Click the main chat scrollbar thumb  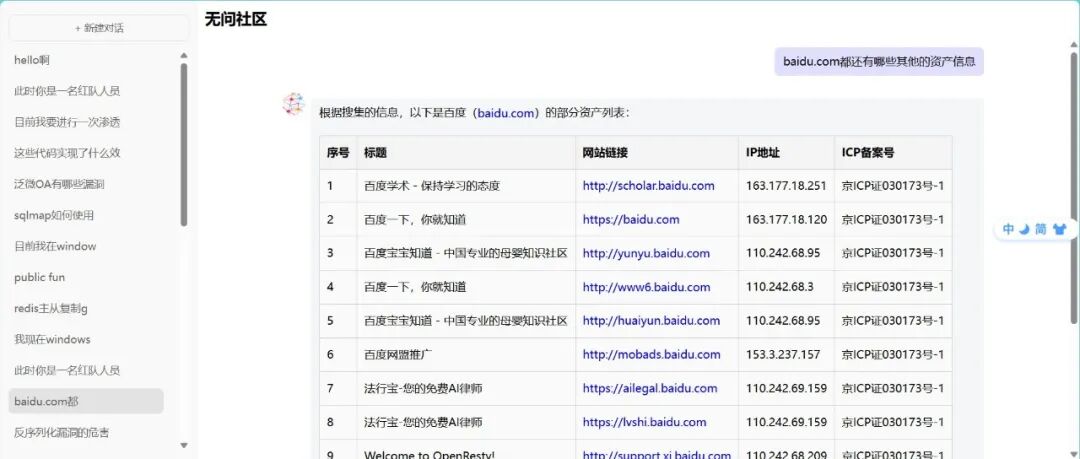point(1074,187)
